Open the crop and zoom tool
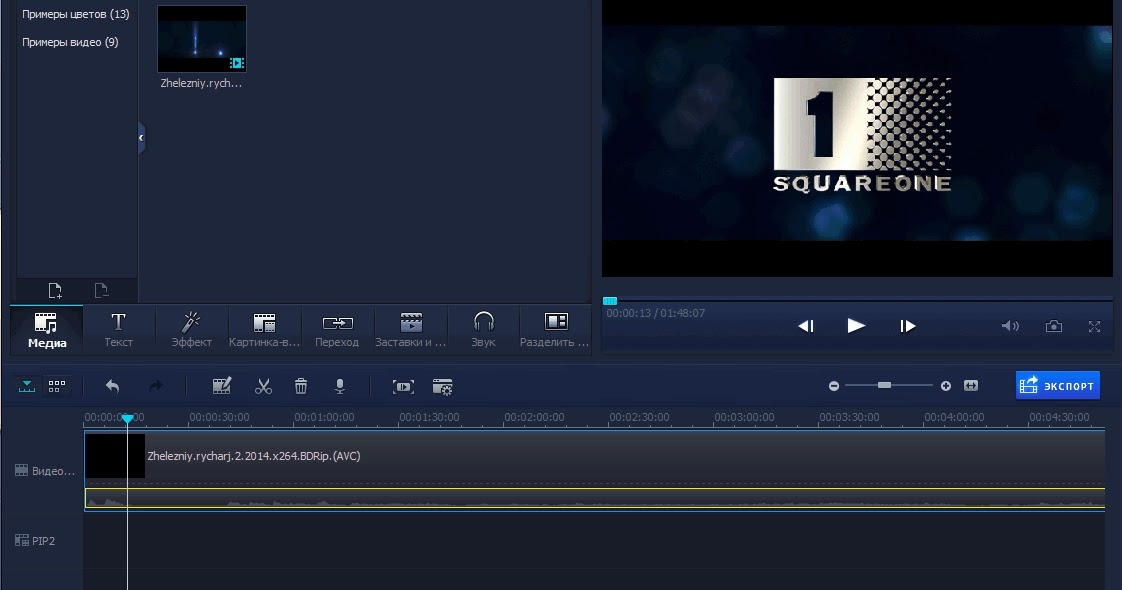 [x=403, y=387]
